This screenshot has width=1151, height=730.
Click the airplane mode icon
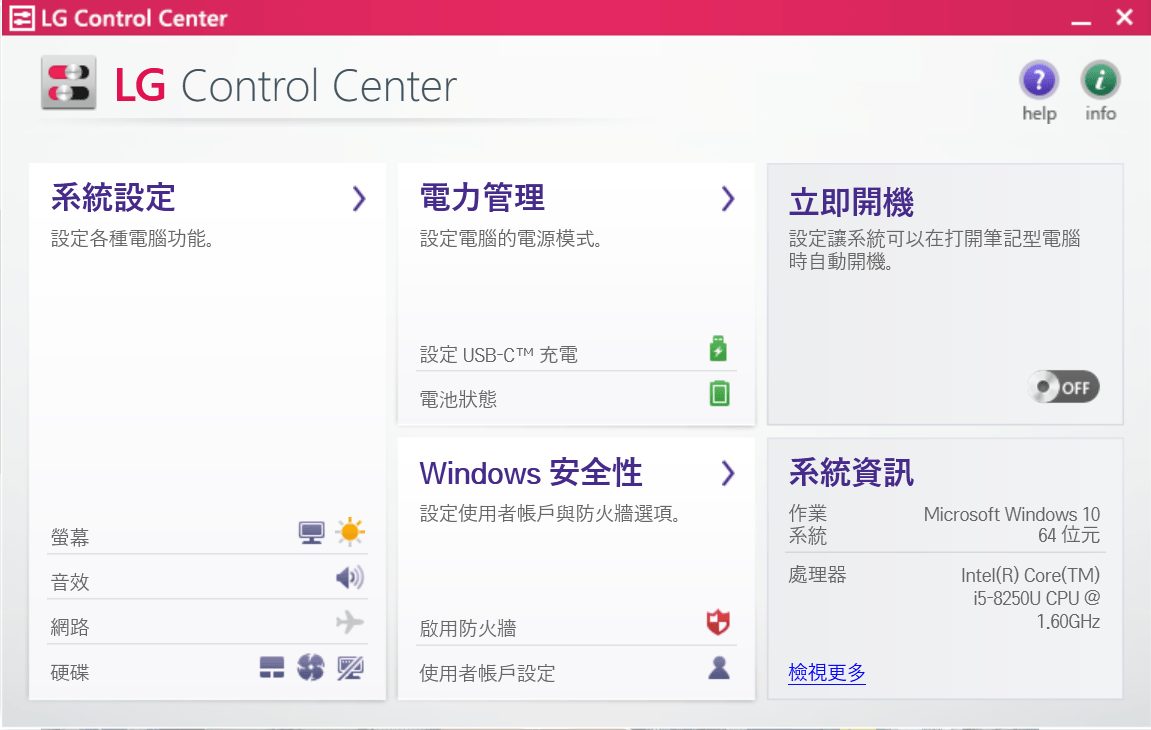[x=350, y=622]
